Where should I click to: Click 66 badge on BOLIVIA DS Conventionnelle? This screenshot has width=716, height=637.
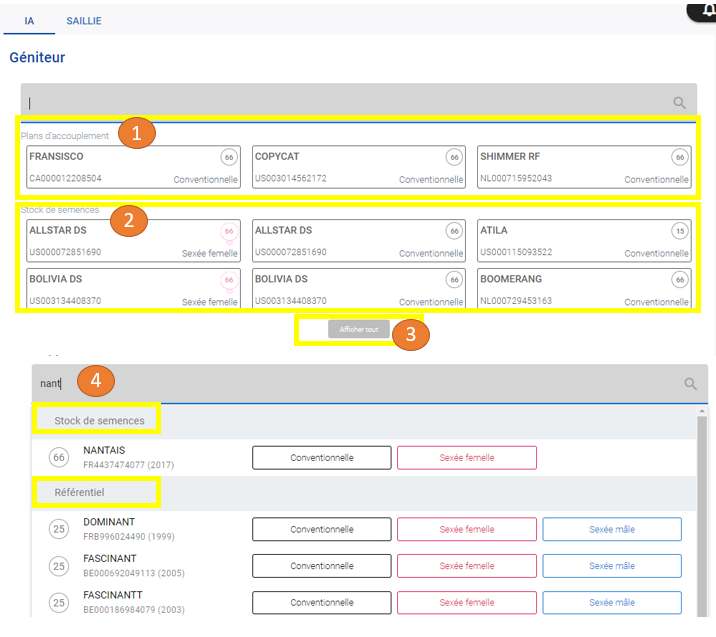coord(454,280)
